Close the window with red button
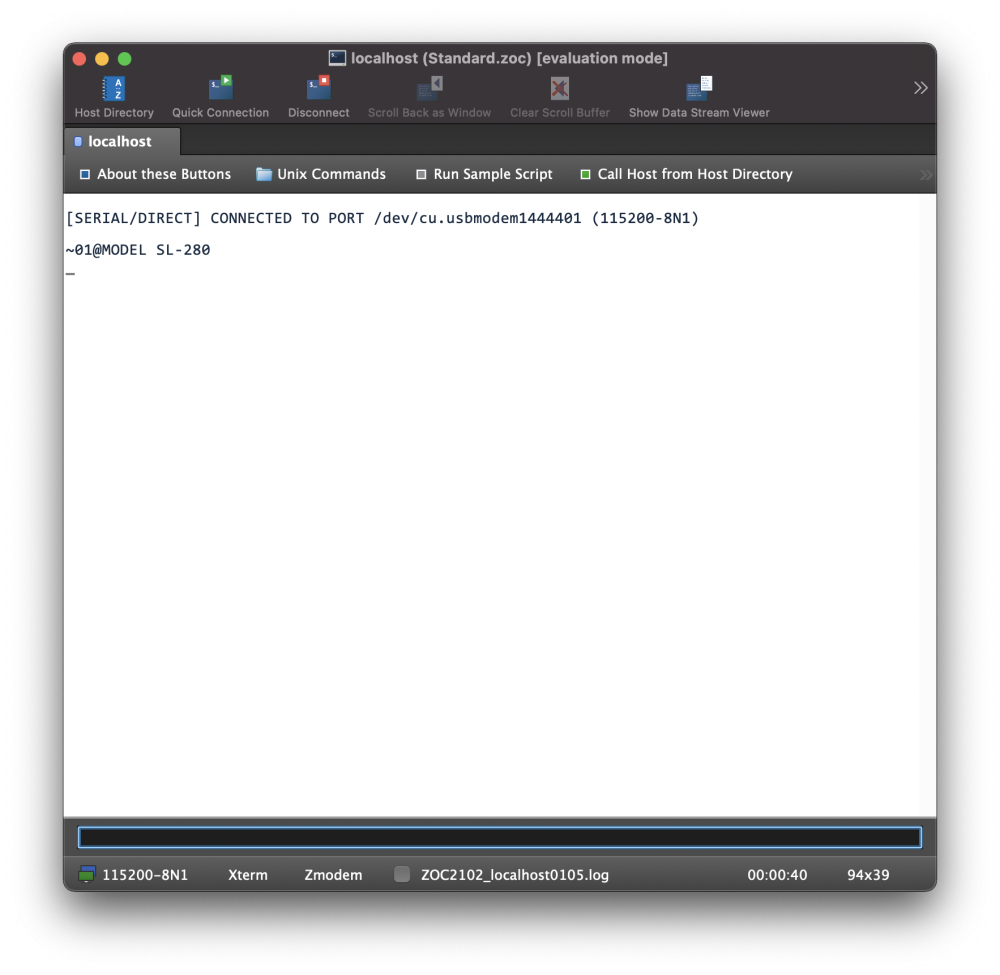The height and width of the screenshot is (975, 1000). [x=80, y=59]
